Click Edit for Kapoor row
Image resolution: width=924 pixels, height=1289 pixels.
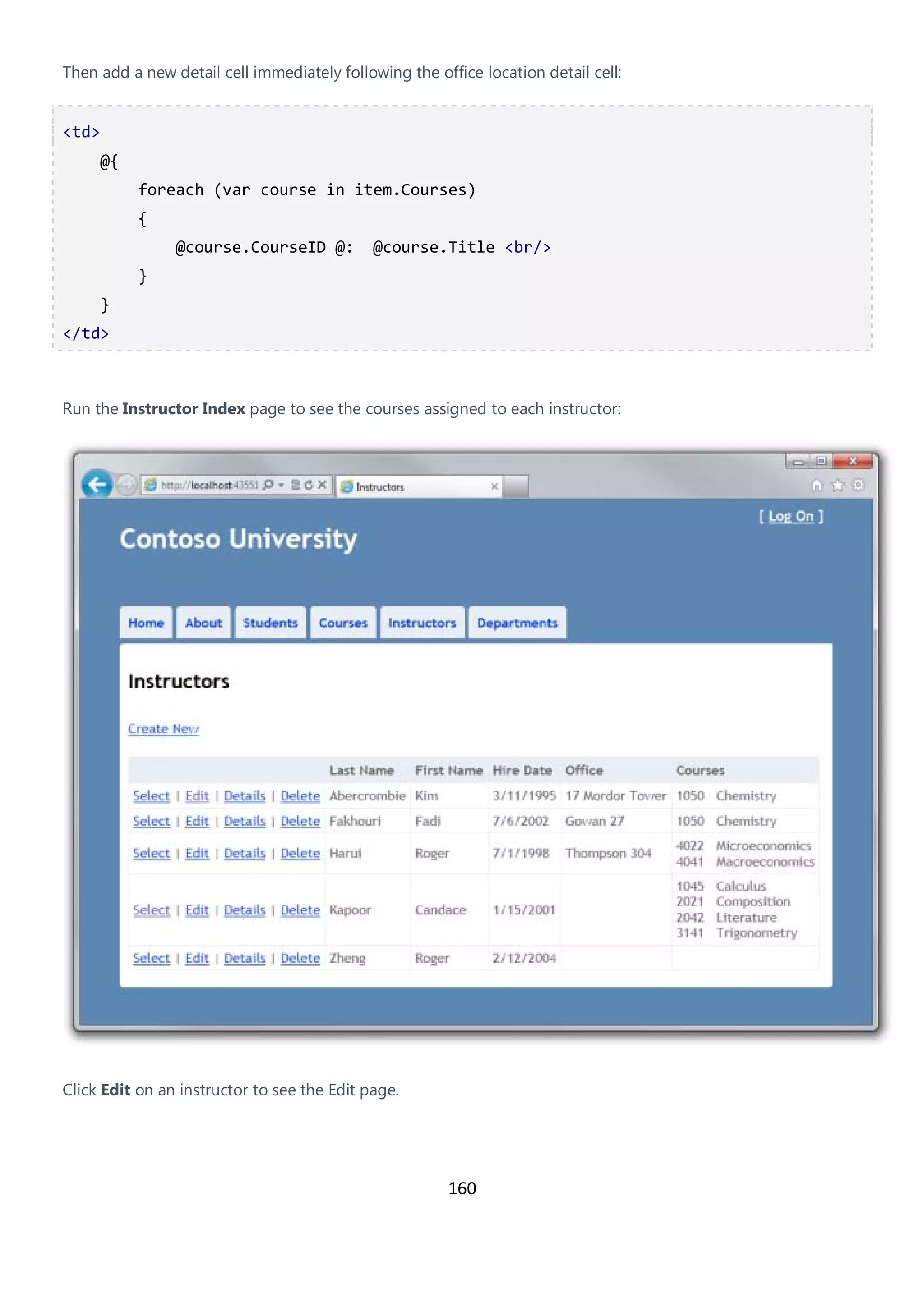(197, 910)
